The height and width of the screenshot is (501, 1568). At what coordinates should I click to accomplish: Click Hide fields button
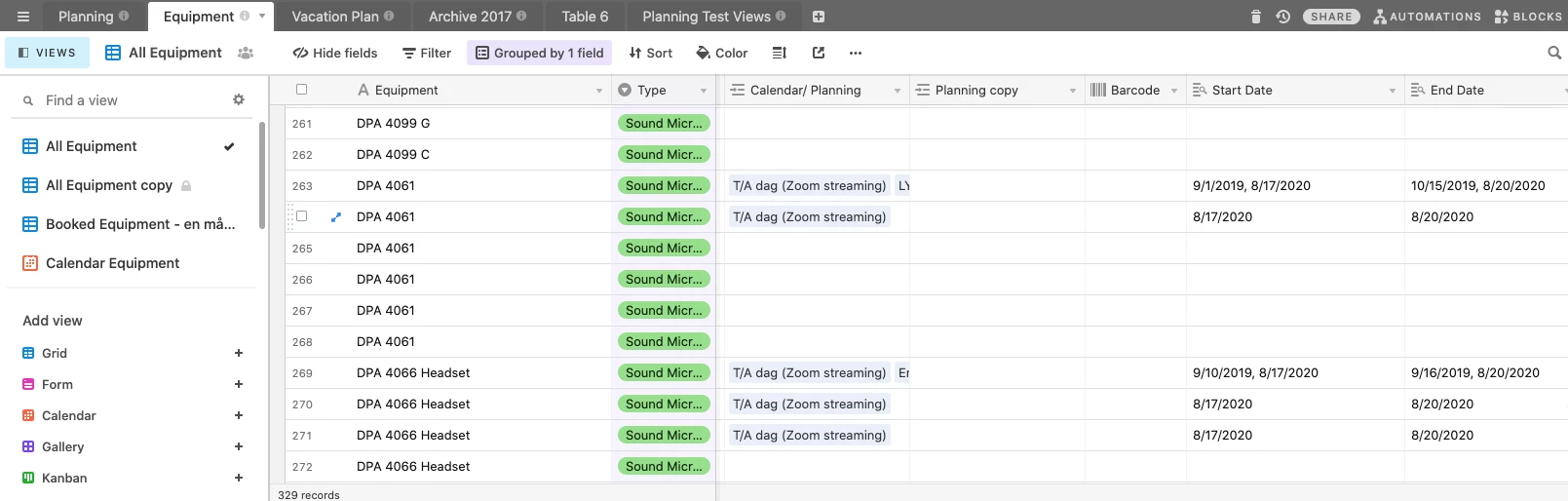click(x=335, y=53)
